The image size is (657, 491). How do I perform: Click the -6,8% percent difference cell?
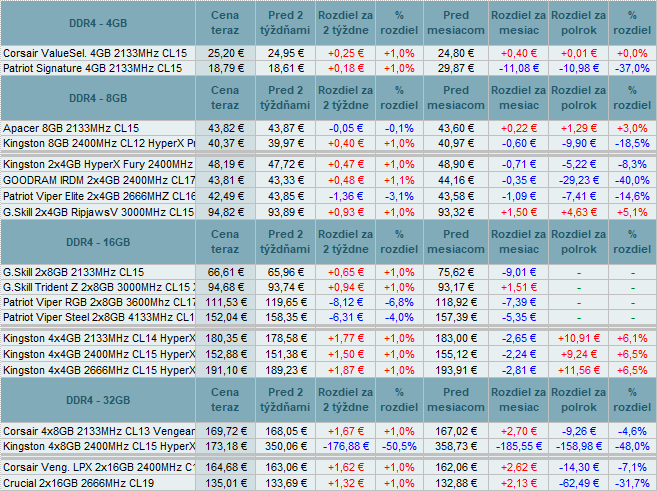(399, 302)
